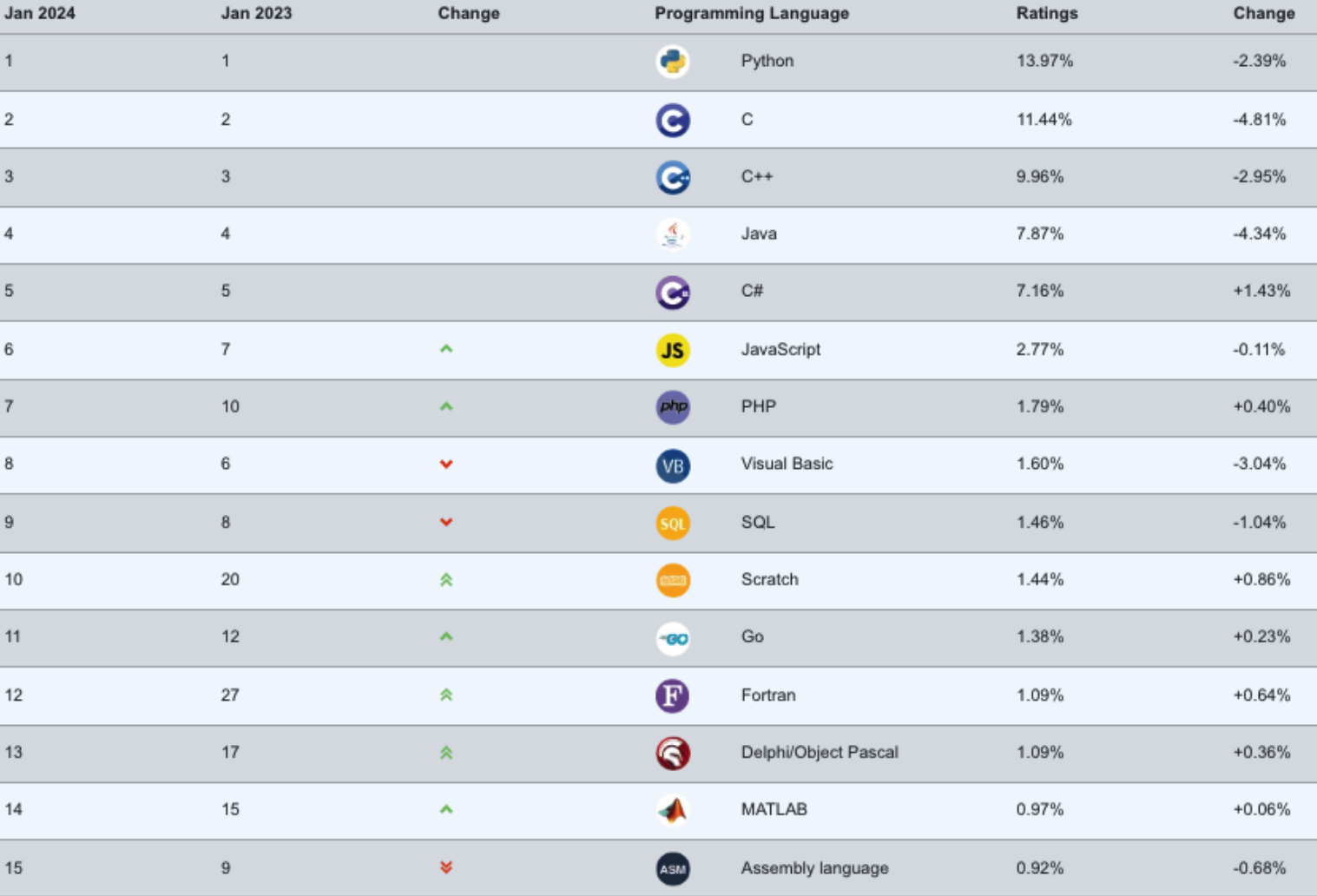Viewport: 1317px width, 896px height.
Task: Click the purple PHP logo icon
Action: tap(673, 407)
